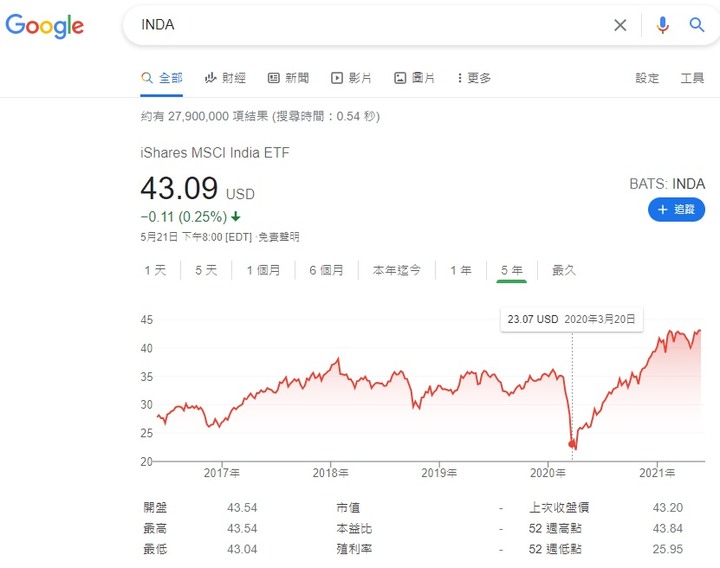The height and width of the screenshot is (568, 720).
Task: Open the 免責聲明 (Disclaimer) link
Action: (x=279, y=237)
